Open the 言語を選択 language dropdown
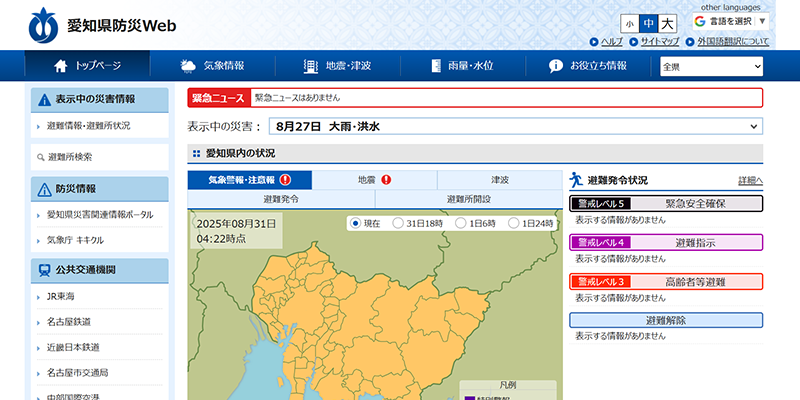Image resolution: width=800 pixels, height=400 pixels. tap(731, 21)
